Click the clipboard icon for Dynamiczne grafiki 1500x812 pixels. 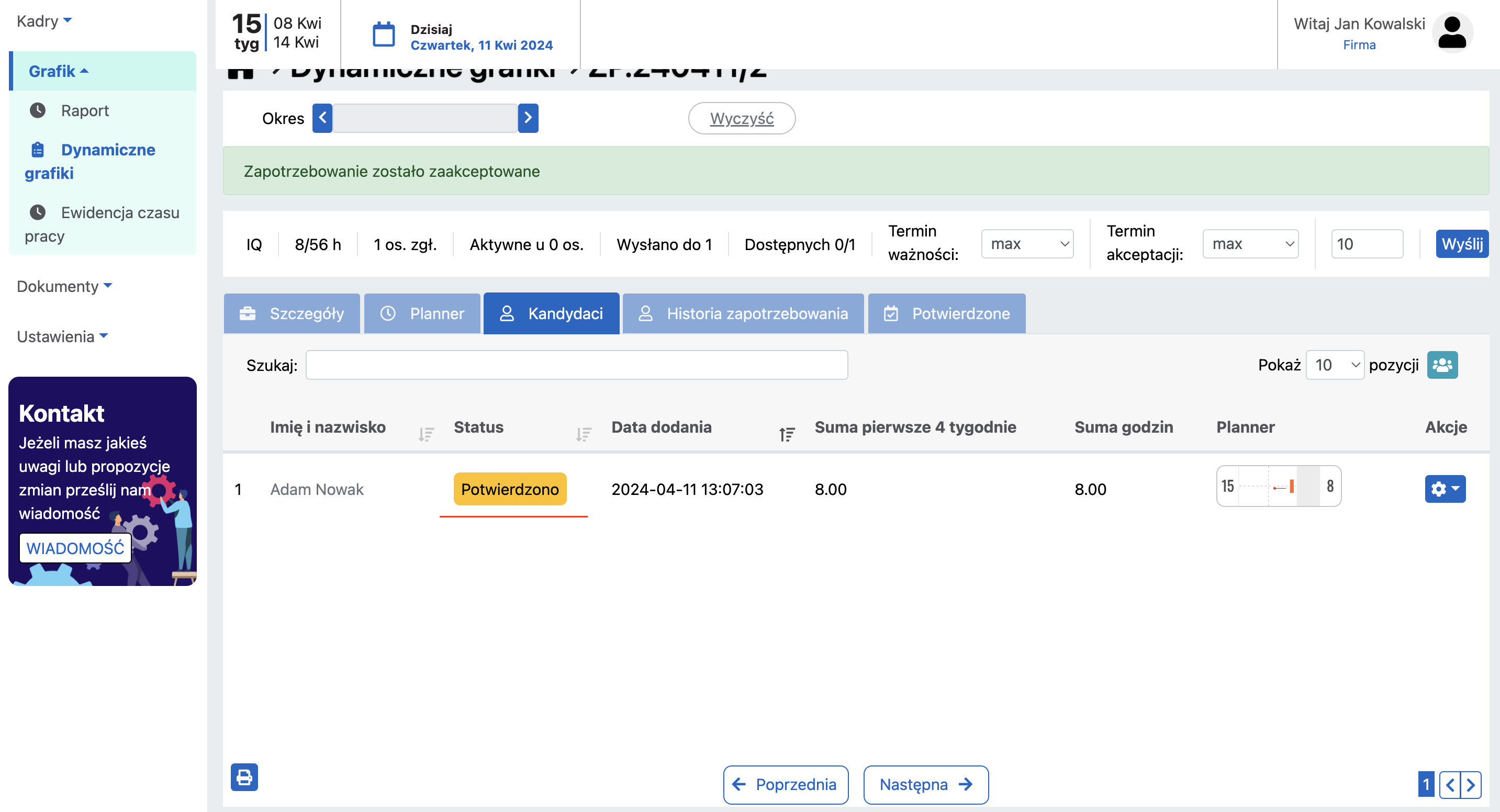tap(38, 150)
